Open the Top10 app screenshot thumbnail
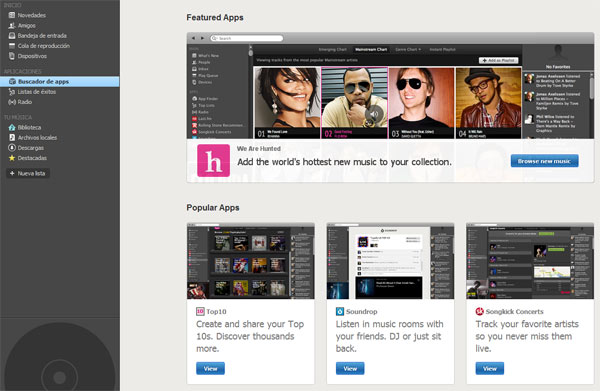Image resolution: width=600 pixels, height=391 pixels. click(x=251, y=261)
